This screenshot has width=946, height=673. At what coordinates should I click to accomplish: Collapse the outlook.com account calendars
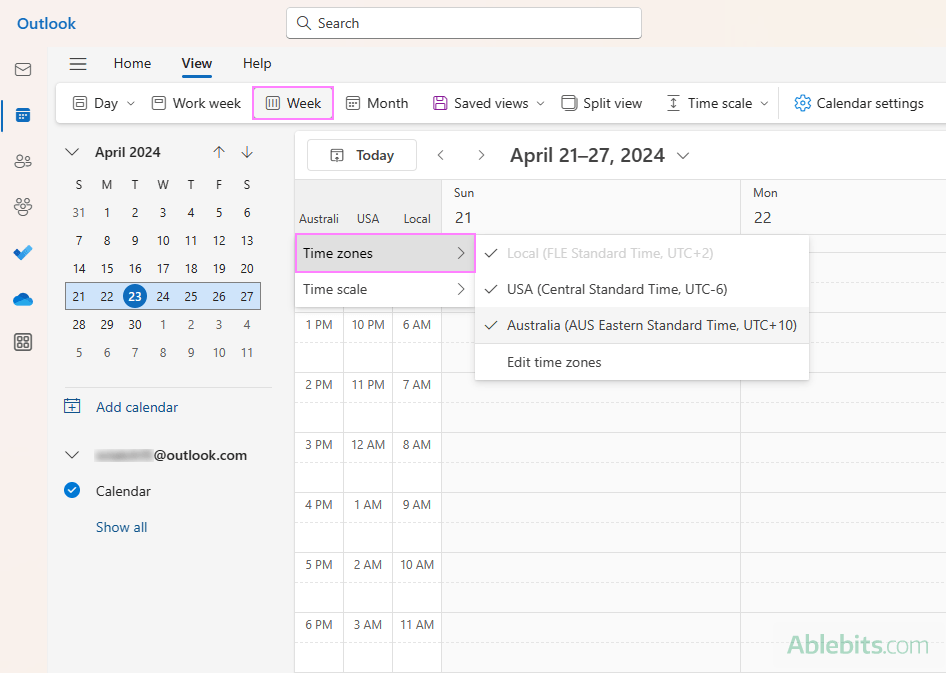click(72, 455)
